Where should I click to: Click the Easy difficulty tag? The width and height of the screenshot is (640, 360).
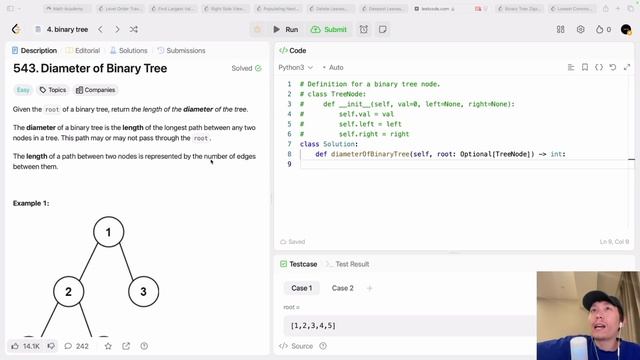23,90
